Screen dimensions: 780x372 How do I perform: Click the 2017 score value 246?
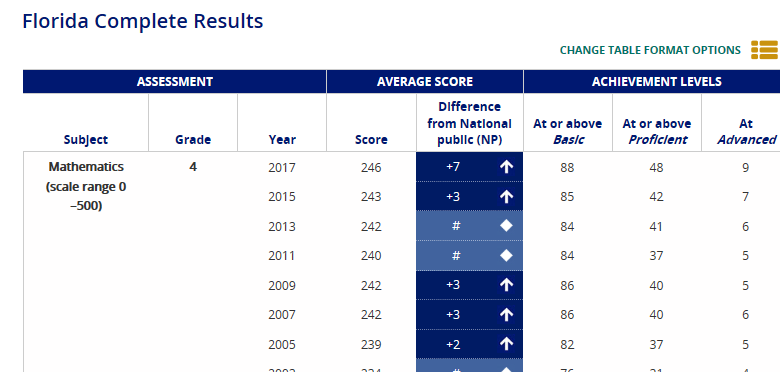(371, 168)
